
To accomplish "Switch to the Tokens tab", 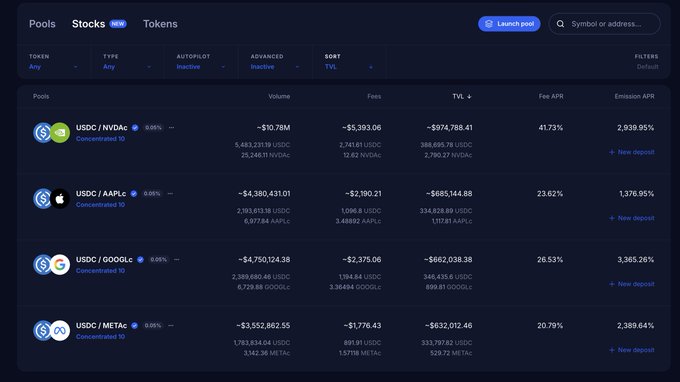I will coord(160,24).
